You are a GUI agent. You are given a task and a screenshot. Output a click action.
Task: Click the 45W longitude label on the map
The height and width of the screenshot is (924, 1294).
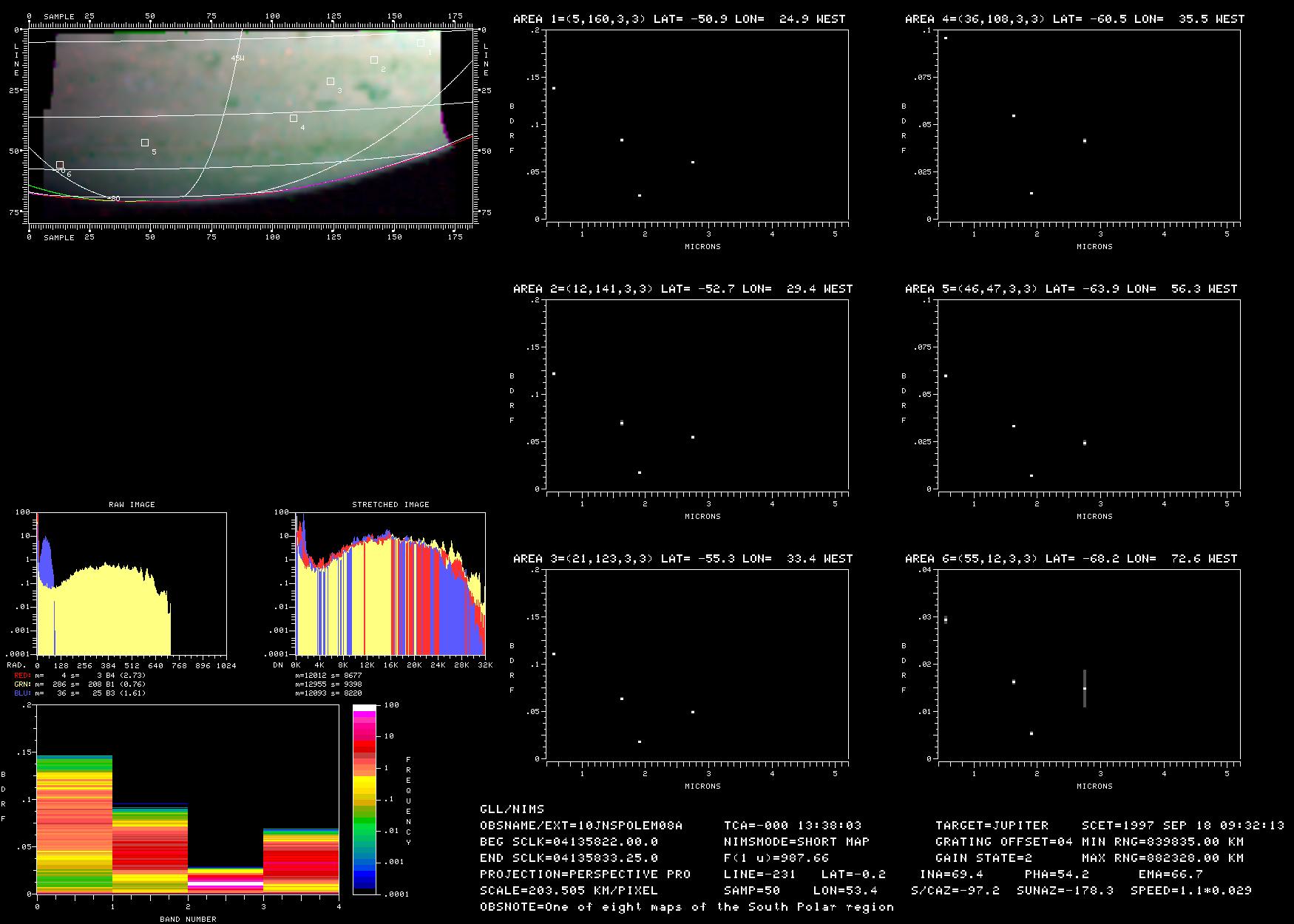pyautogui.click(x=237, y=58)
